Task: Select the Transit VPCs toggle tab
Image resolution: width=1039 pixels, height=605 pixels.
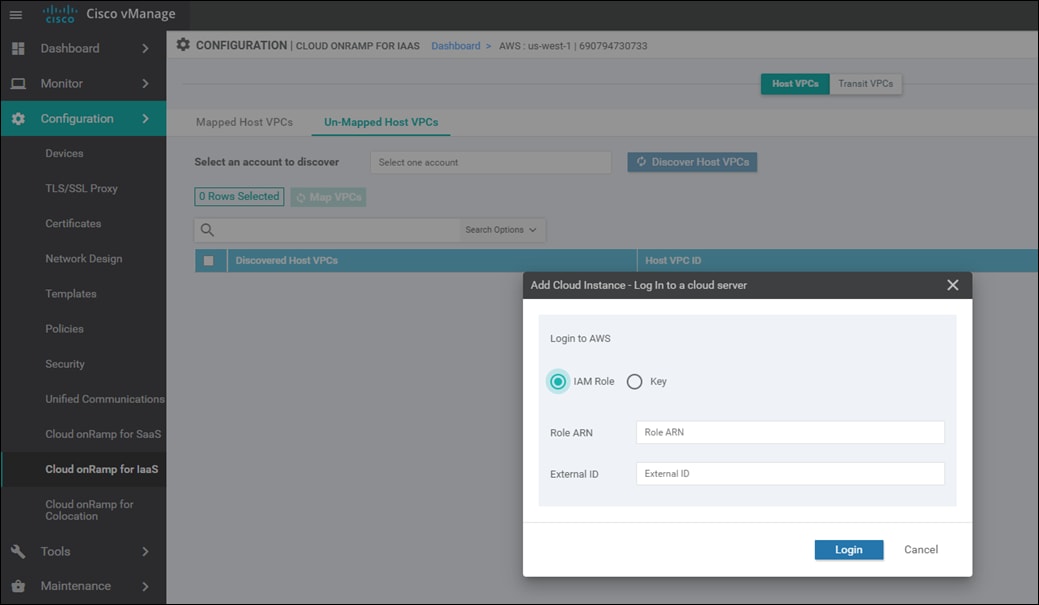Action: tap(865, 83)
